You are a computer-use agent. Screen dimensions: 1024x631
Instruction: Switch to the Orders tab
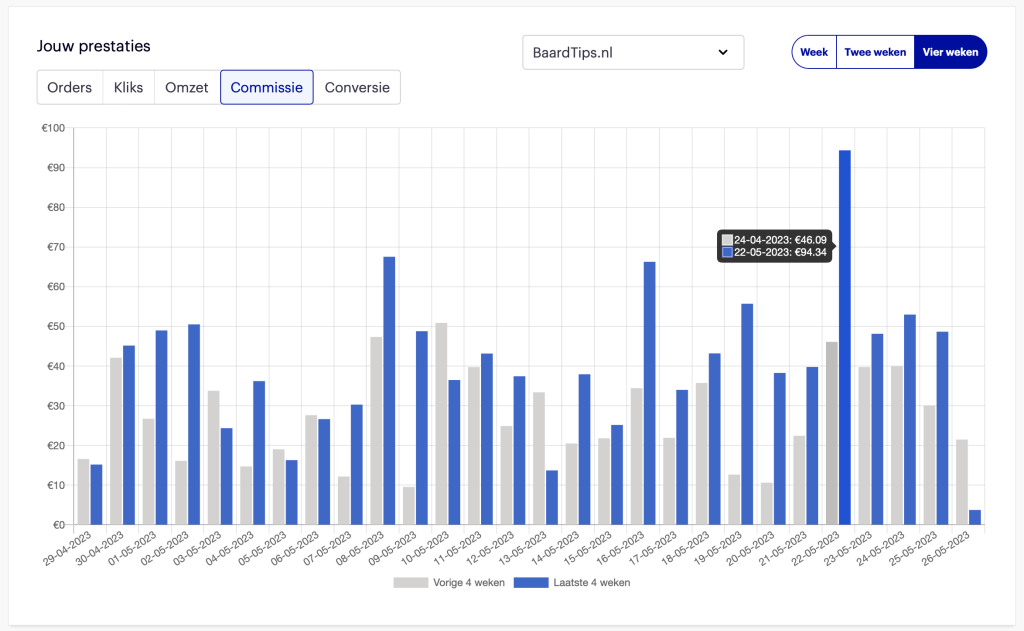point(70,87)
